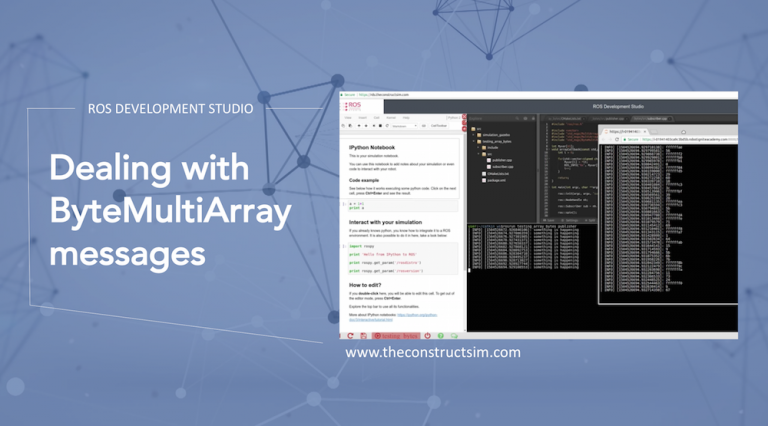
Task: Click the explorer settings gear icon
Action: coord(525,118)
